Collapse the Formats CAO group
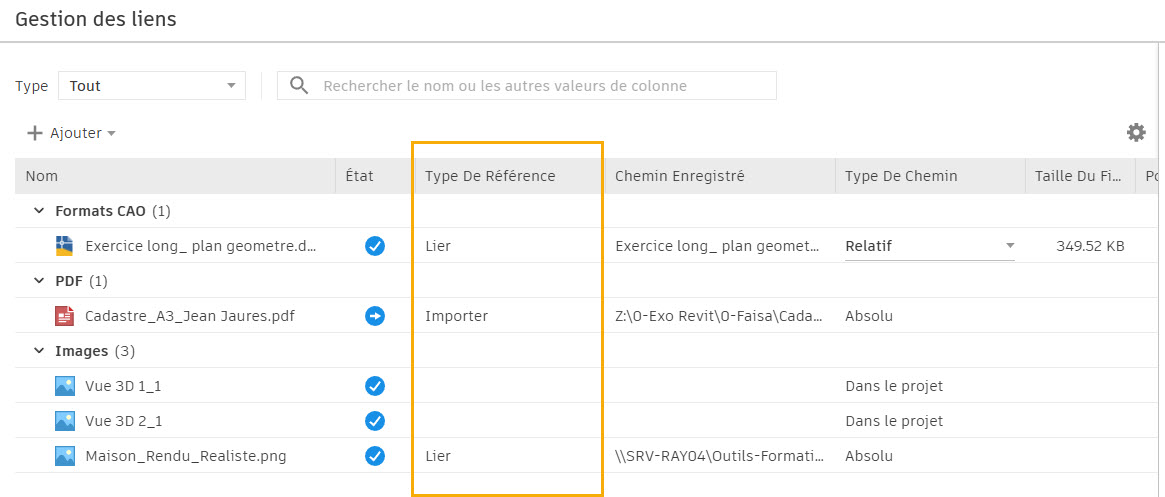The image size is (1165, 497). pyautogui.click(x=39, y=211)
